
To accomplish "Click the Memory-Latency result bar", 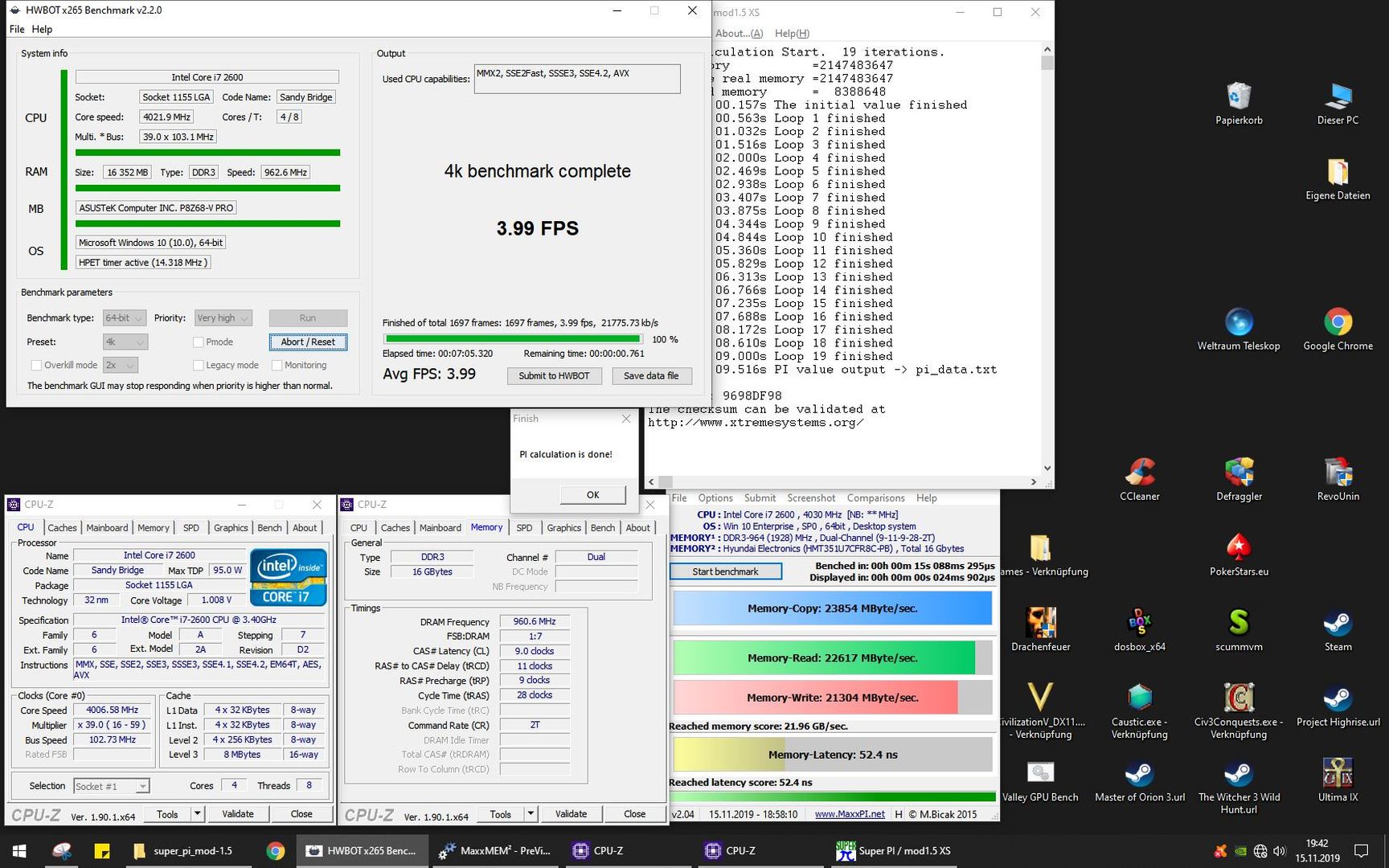I will pos(832,755).
